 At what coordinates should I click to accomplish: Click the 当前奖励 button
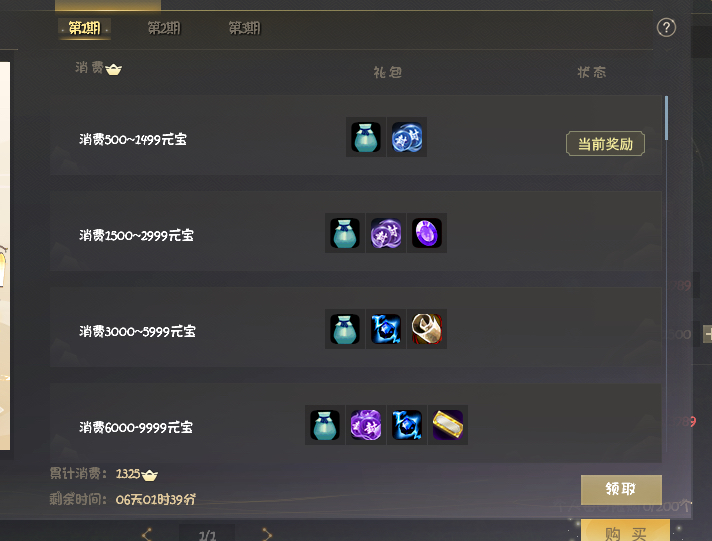[x=605, y=144]
